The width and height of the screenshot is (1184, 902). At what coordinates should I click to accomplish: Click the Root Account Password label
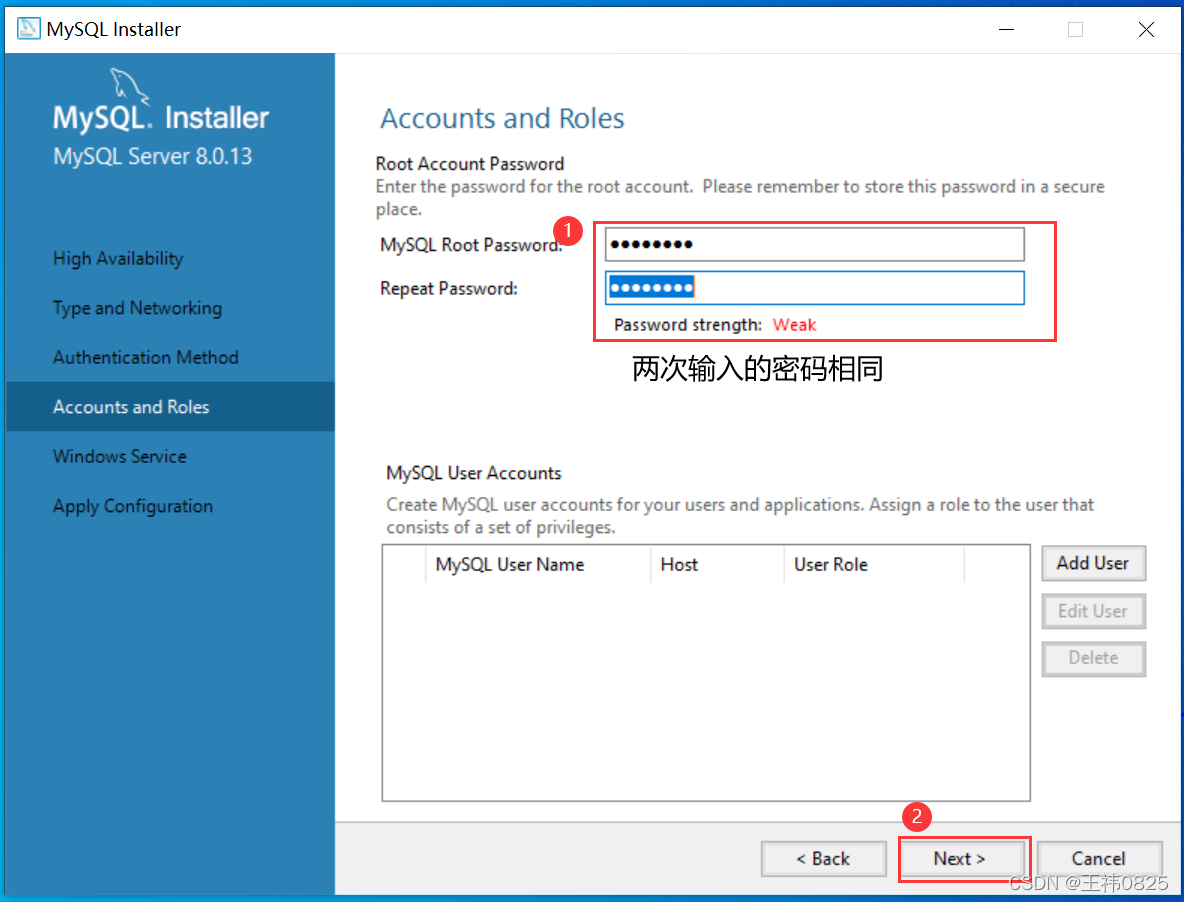click(470, 164)
